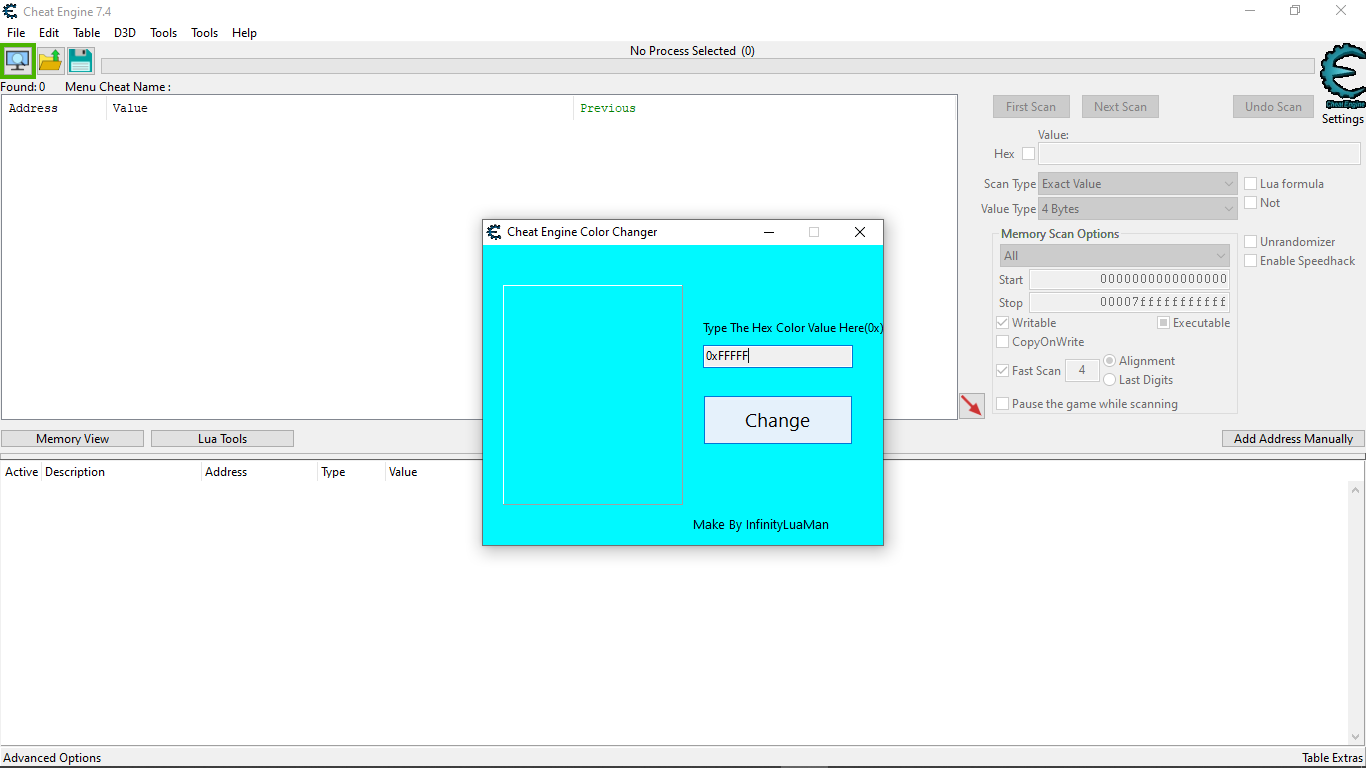Minimize the Color Changer dialog
The width and height of the screenshot is (1366, 768).
click(769, 232)
